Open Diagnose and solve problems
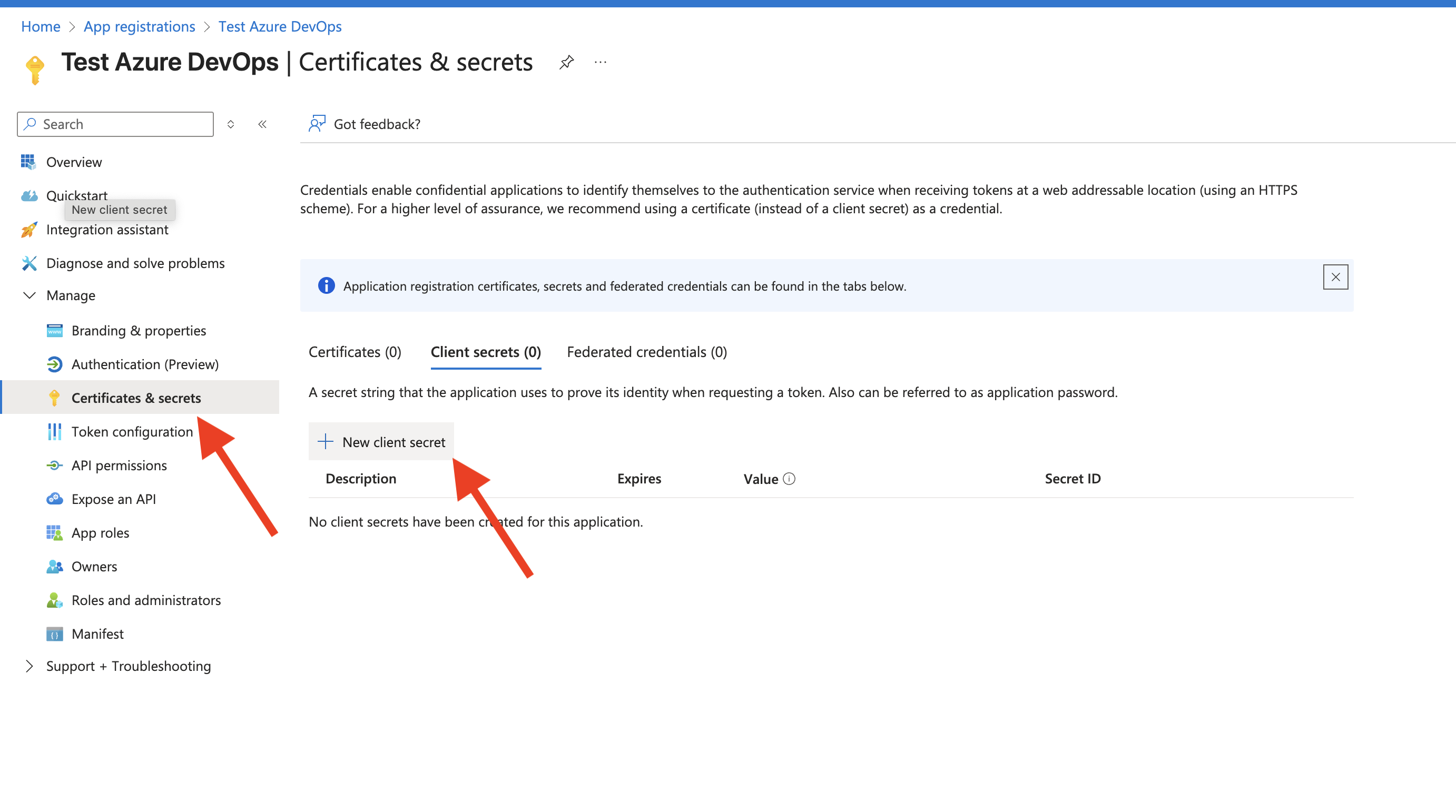The width and height of the screenshot is (1456, 812). [136, 263]
